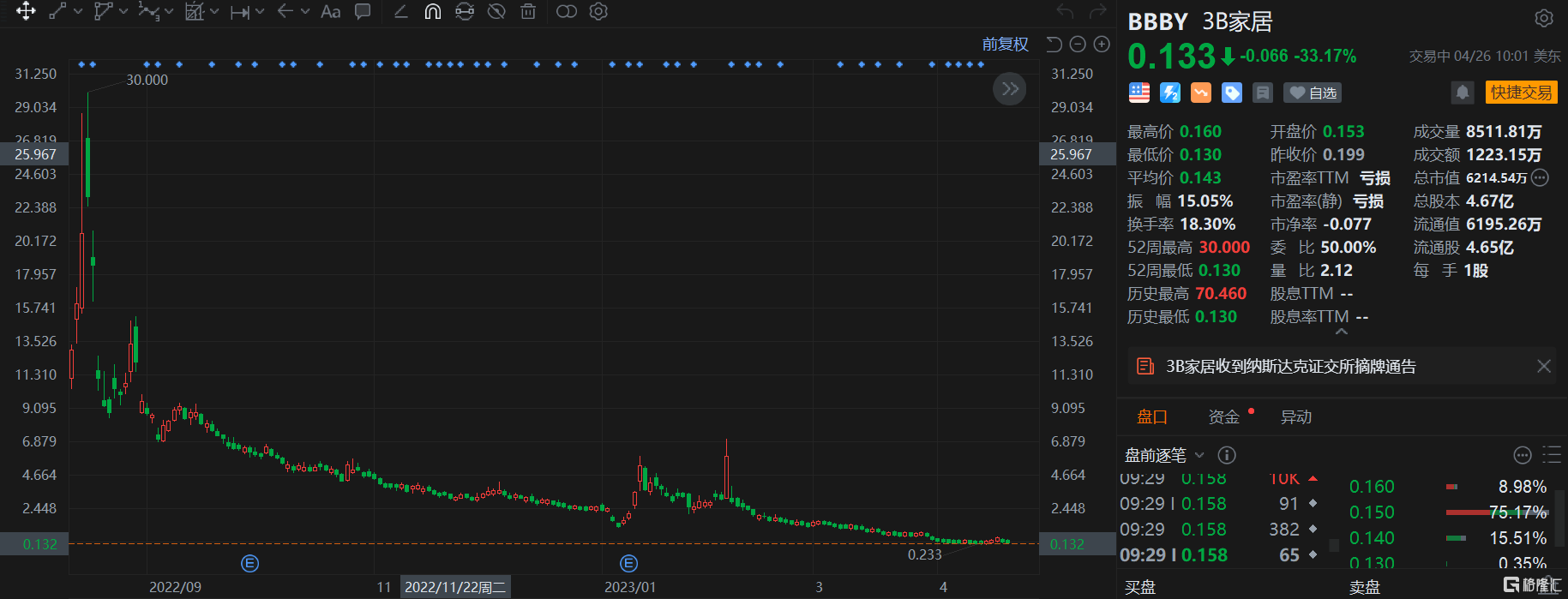Screen dimensions: 1568x599
Task: Switch to the 异动 tab
Action: [1296, 416]
